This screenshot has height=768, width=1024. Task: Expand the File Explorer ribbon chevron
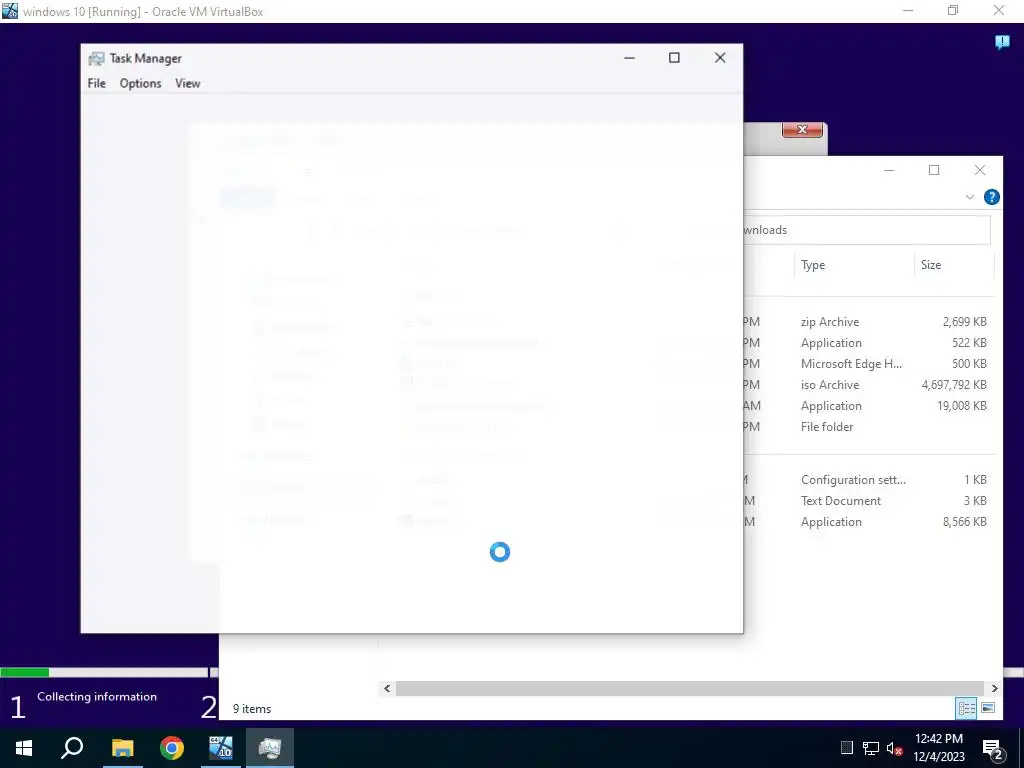pyautogui.click(x=970, y=197)
